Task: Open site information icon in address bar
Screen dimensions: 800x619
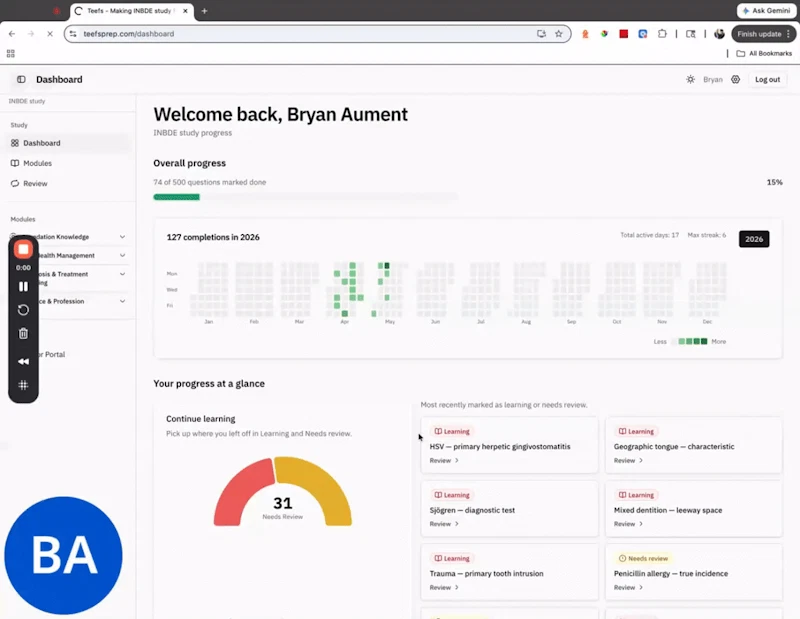Action: point(73,34)
